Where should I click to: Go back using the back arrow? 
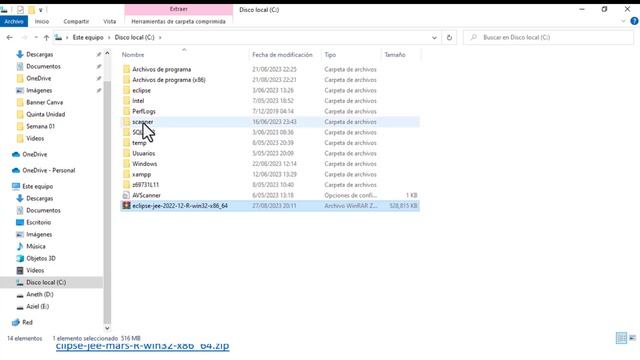[x=9, y=38]
